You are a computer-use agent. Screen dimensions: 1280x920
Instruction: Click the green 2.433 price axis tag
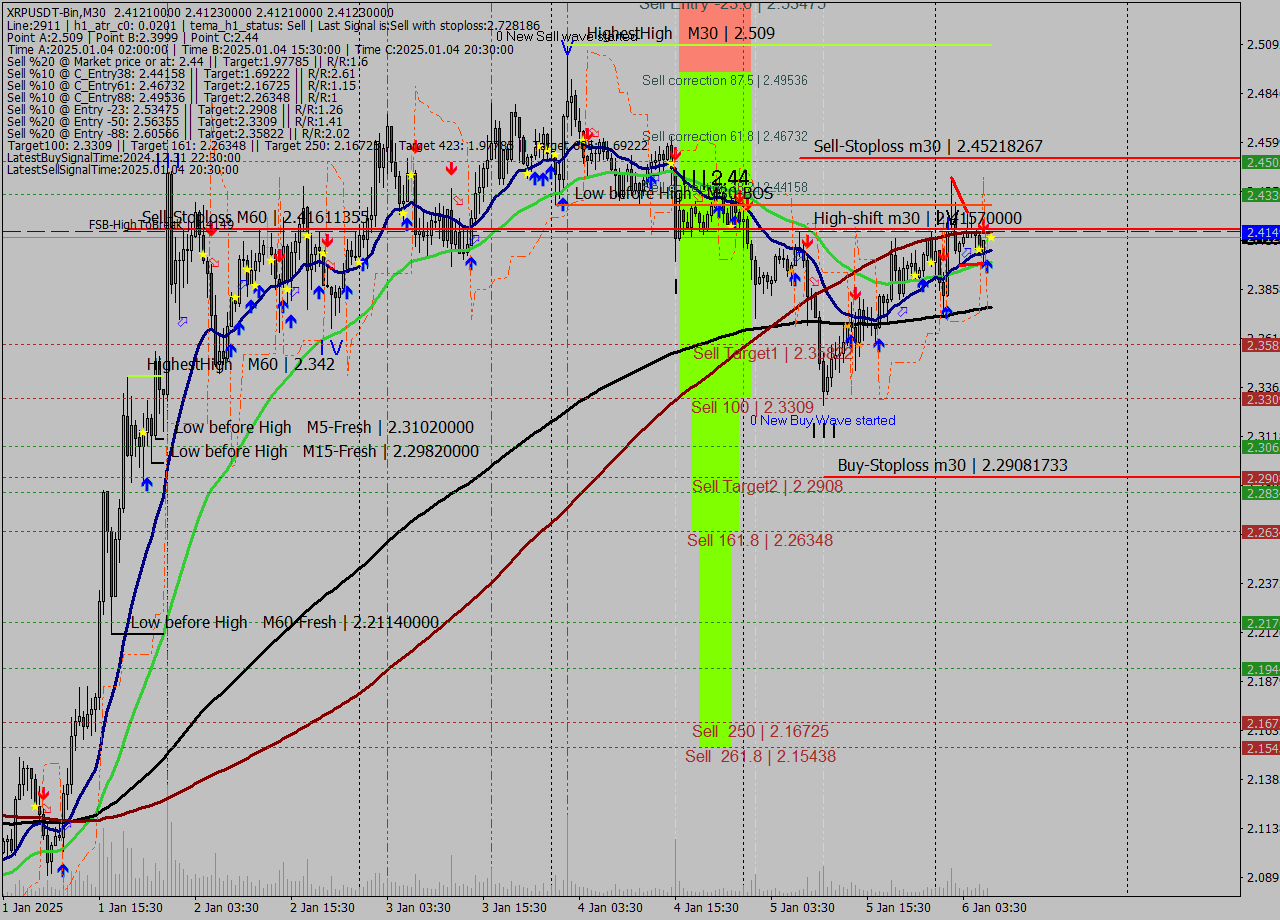point(1260,194)
